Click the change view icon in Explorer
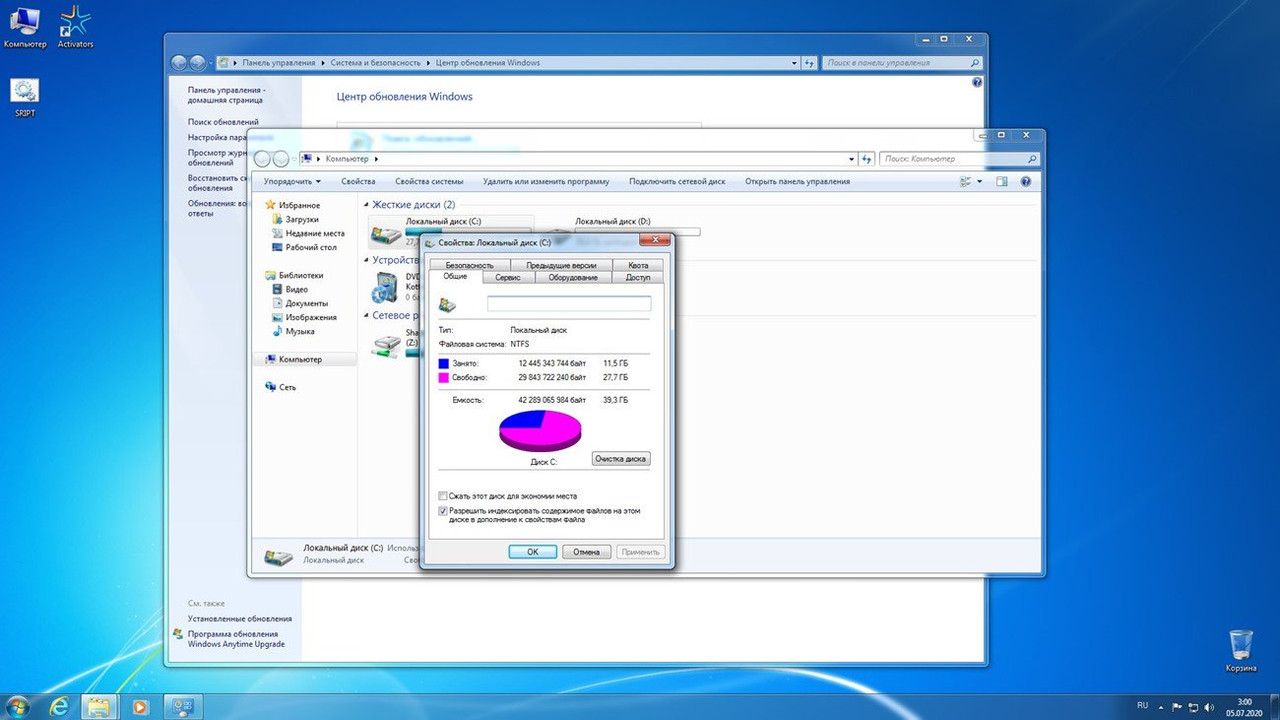Viewport: 1280px width, 720px height. 965,182
